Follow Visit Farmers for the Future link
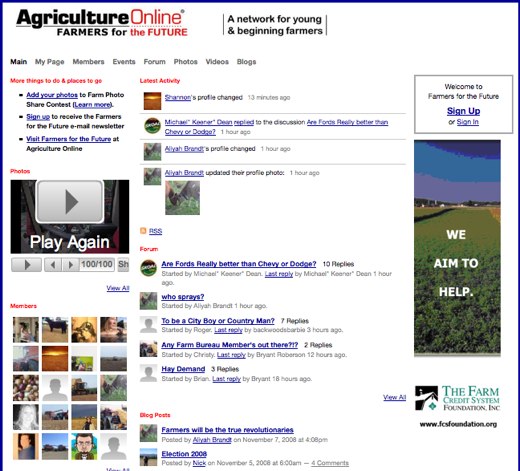Screen dimensions: 520x471 coord(69,139)
